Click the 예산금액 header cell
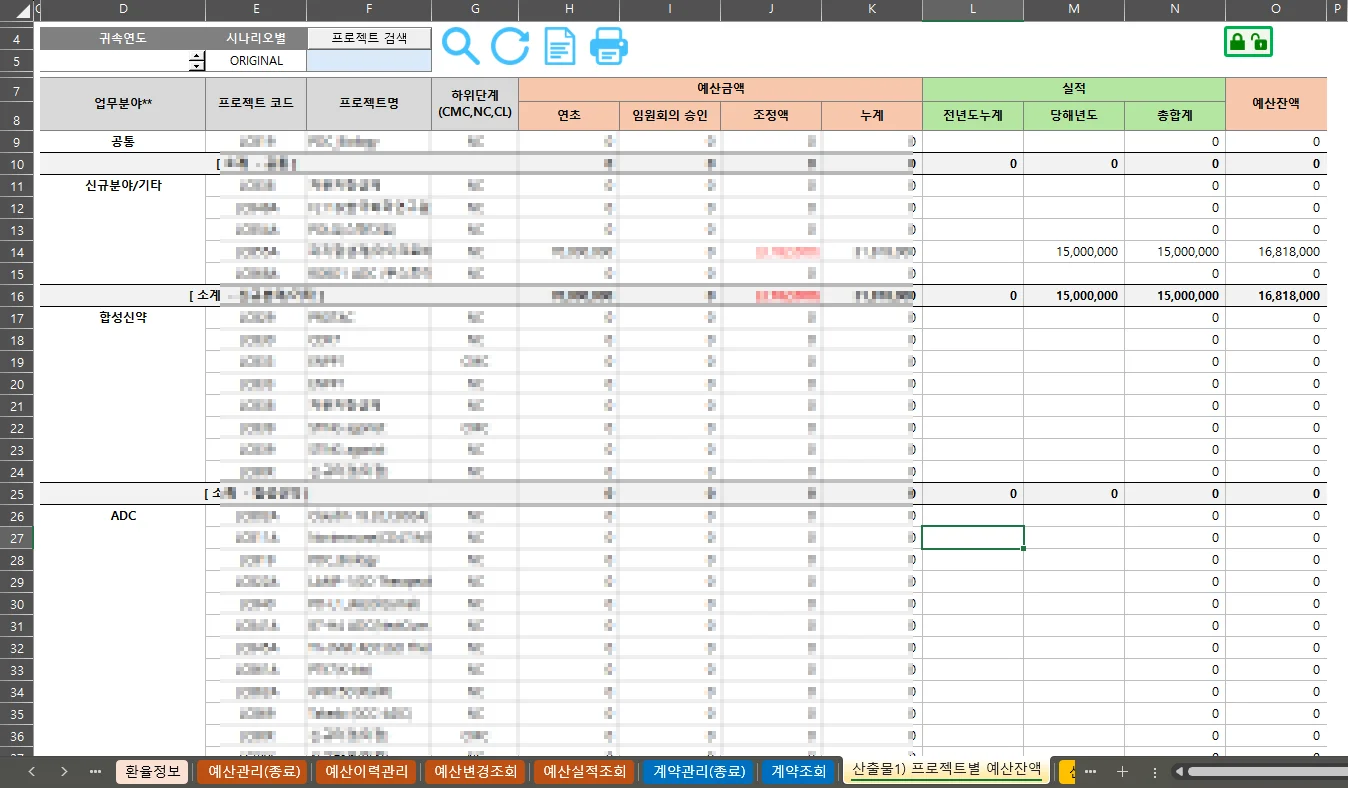Viewport: 1348px width, 788px height. click(720, 89)
